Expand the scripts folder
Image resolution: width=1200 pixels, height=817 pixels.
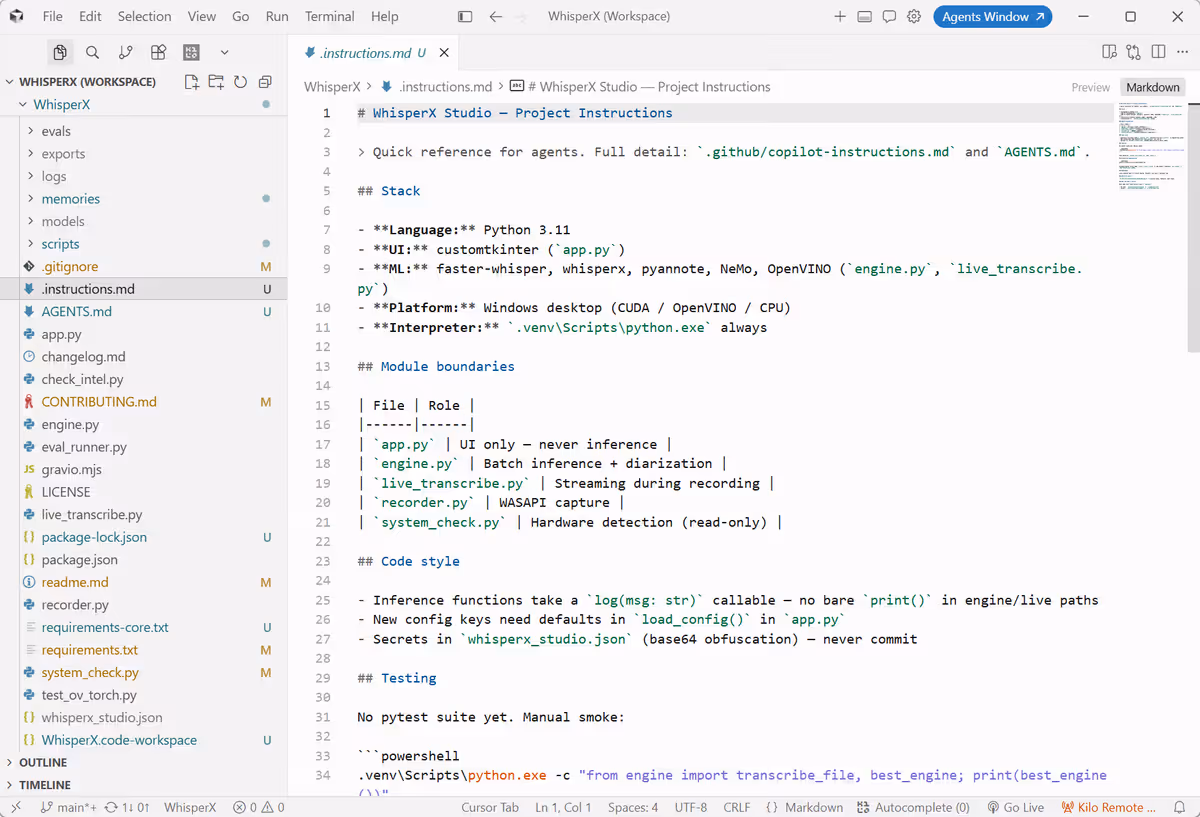[x=143, y=244]
